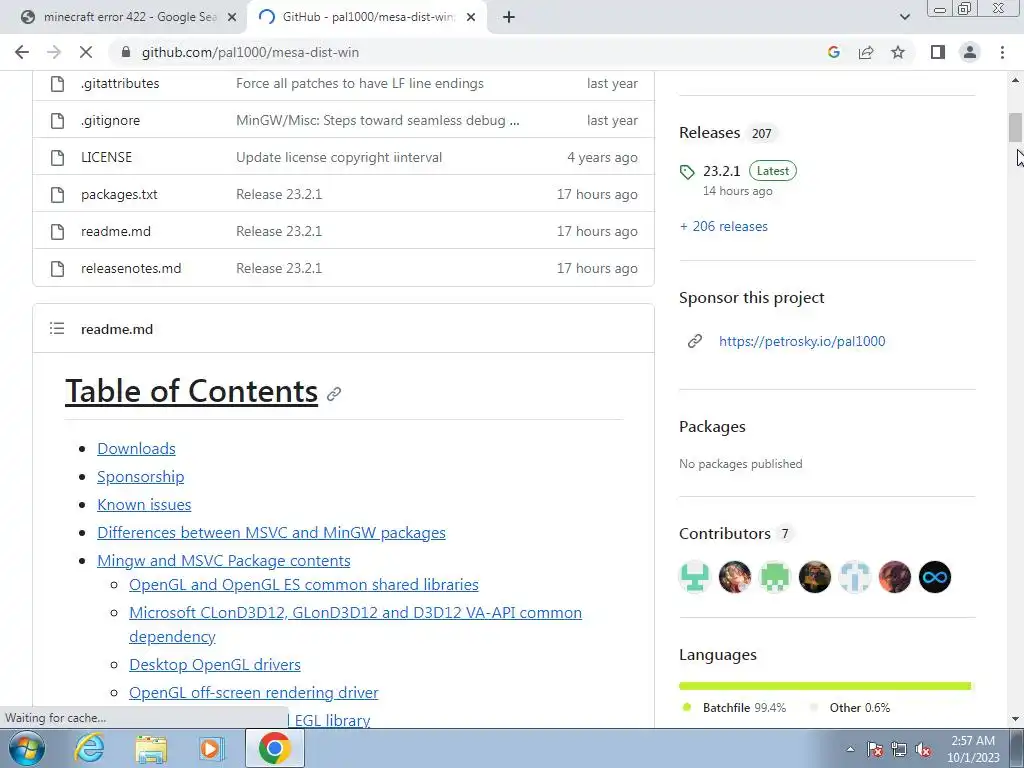This screenshot has height=768, width=1024.
Task: Select the Other 0.6% language entry
Action: (x=850, y=708)
